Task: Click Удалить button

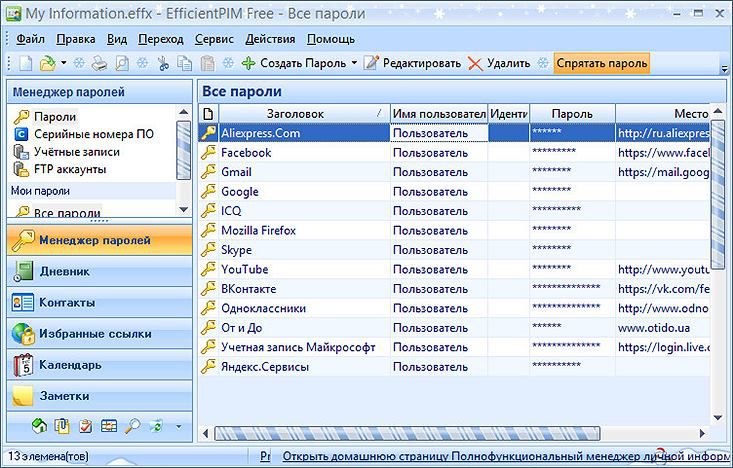Action: coord(499,63)
